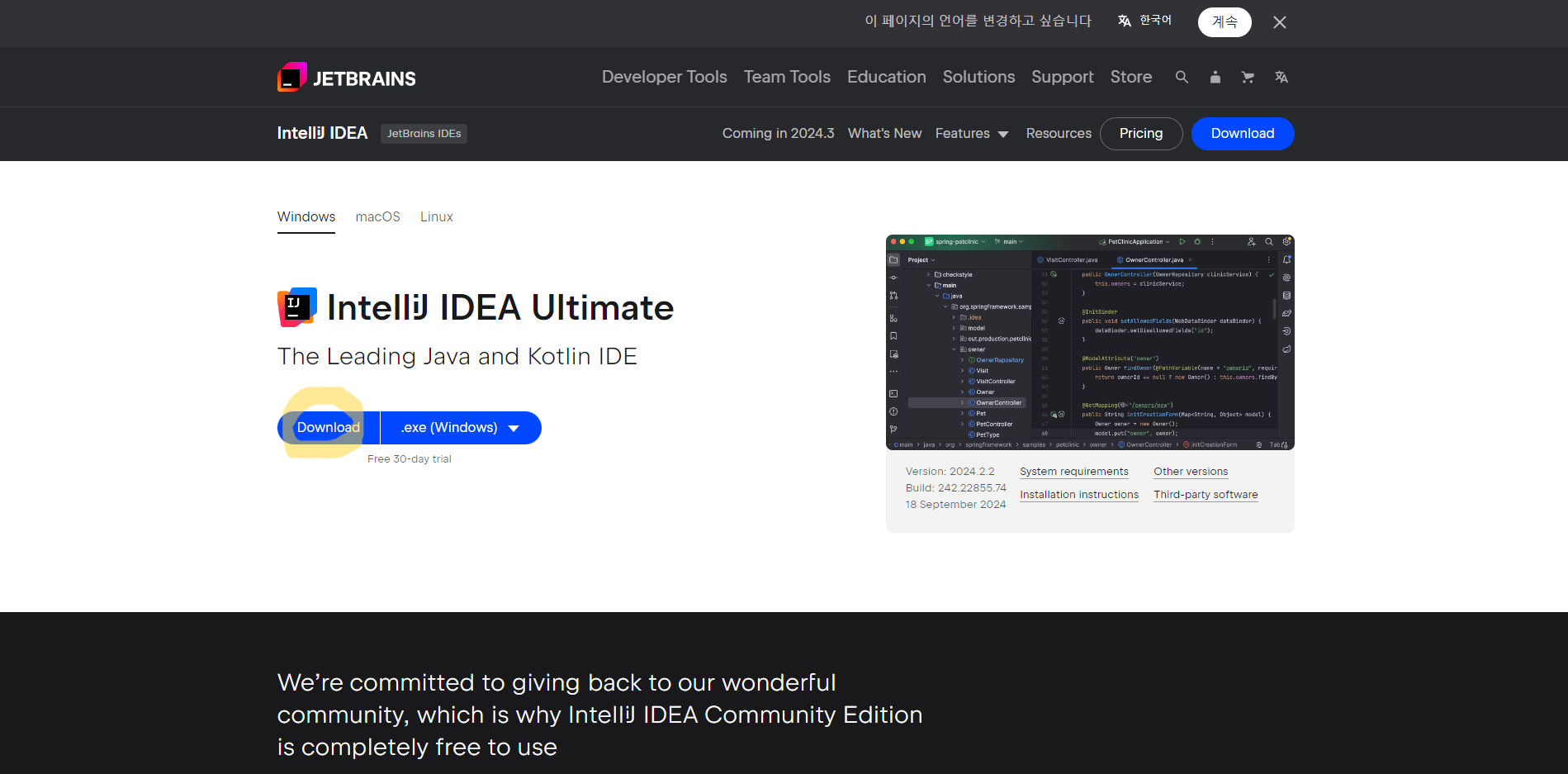Image resolution: width=1568 pixels, height=774 pixels.
Task: Open the Resources page
Action: click(1059, 133)
